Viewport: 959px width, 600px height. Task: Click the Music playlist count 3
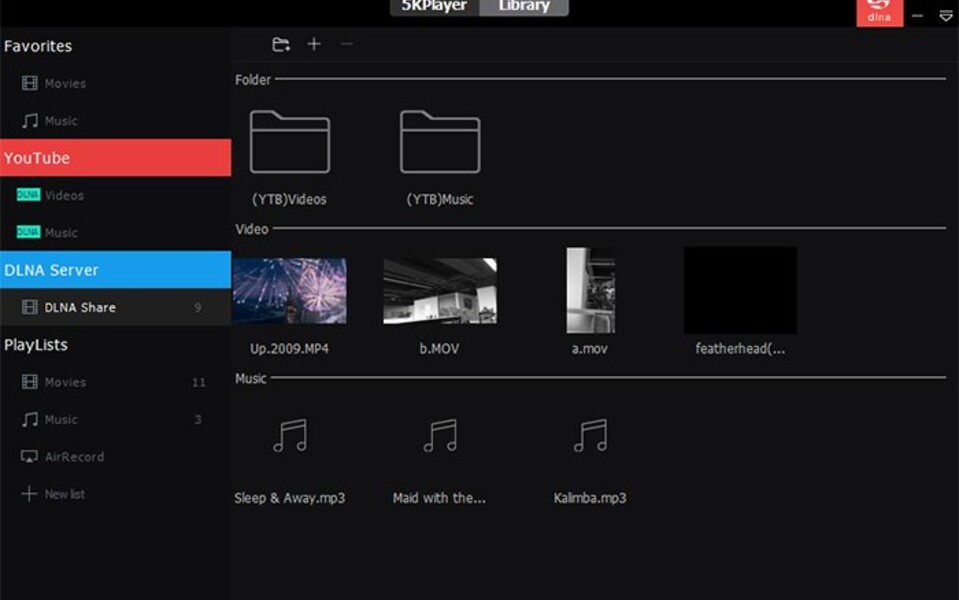tap(198, 420)
